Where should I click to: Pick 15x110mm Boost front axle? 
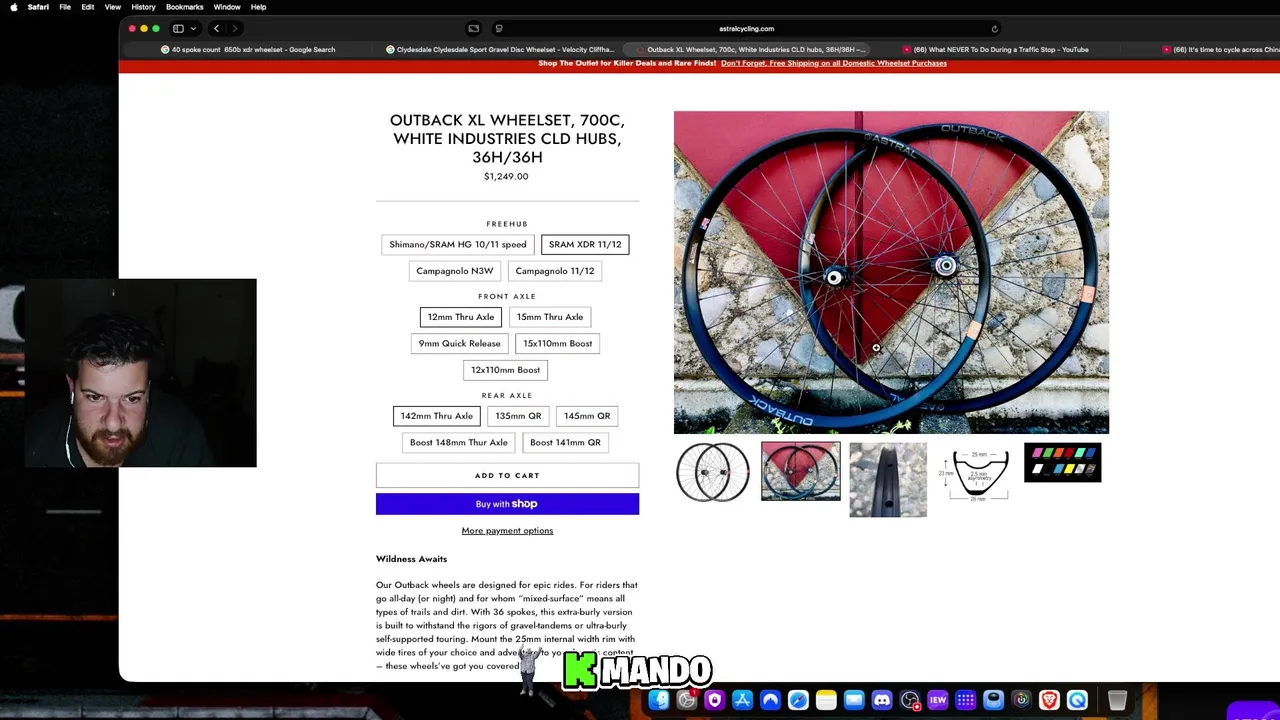(x=558, y=343)
